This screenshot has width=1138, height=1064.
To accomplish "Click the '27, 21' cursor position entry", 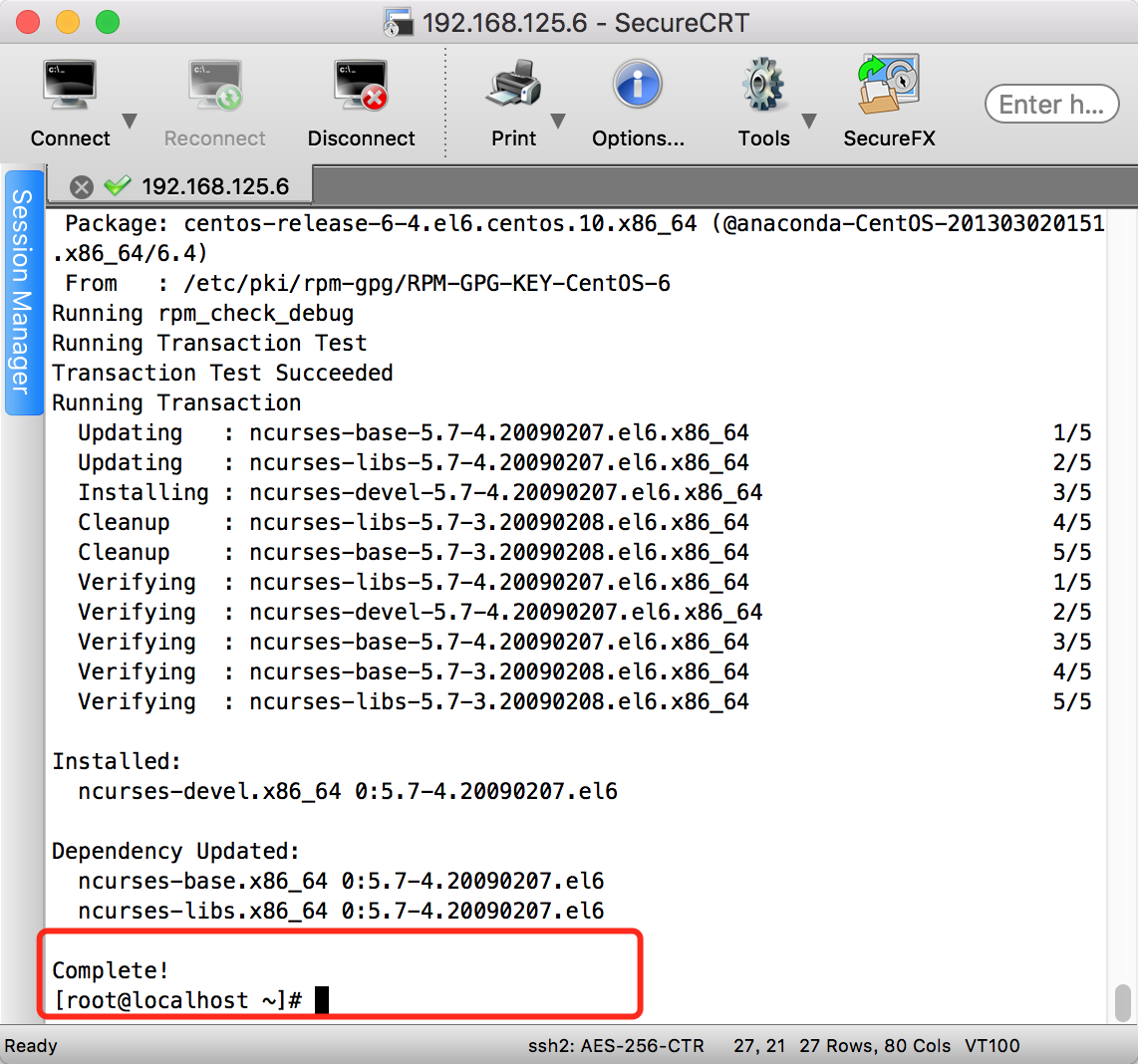I will coord(759,1046).
